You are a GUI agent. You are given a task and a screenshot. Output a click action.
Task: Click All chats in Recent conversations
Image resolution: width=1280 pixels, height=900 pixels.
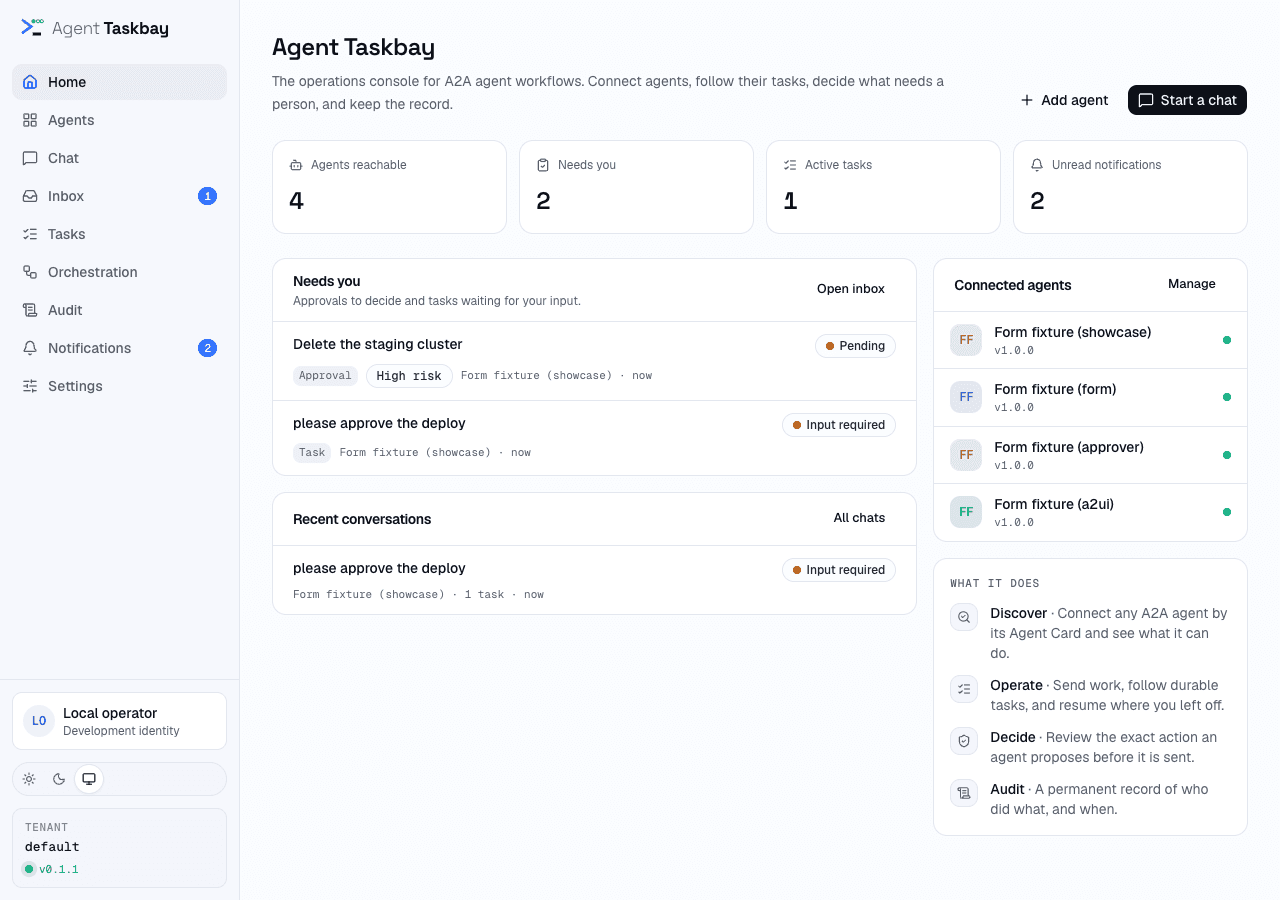[859, 518]
